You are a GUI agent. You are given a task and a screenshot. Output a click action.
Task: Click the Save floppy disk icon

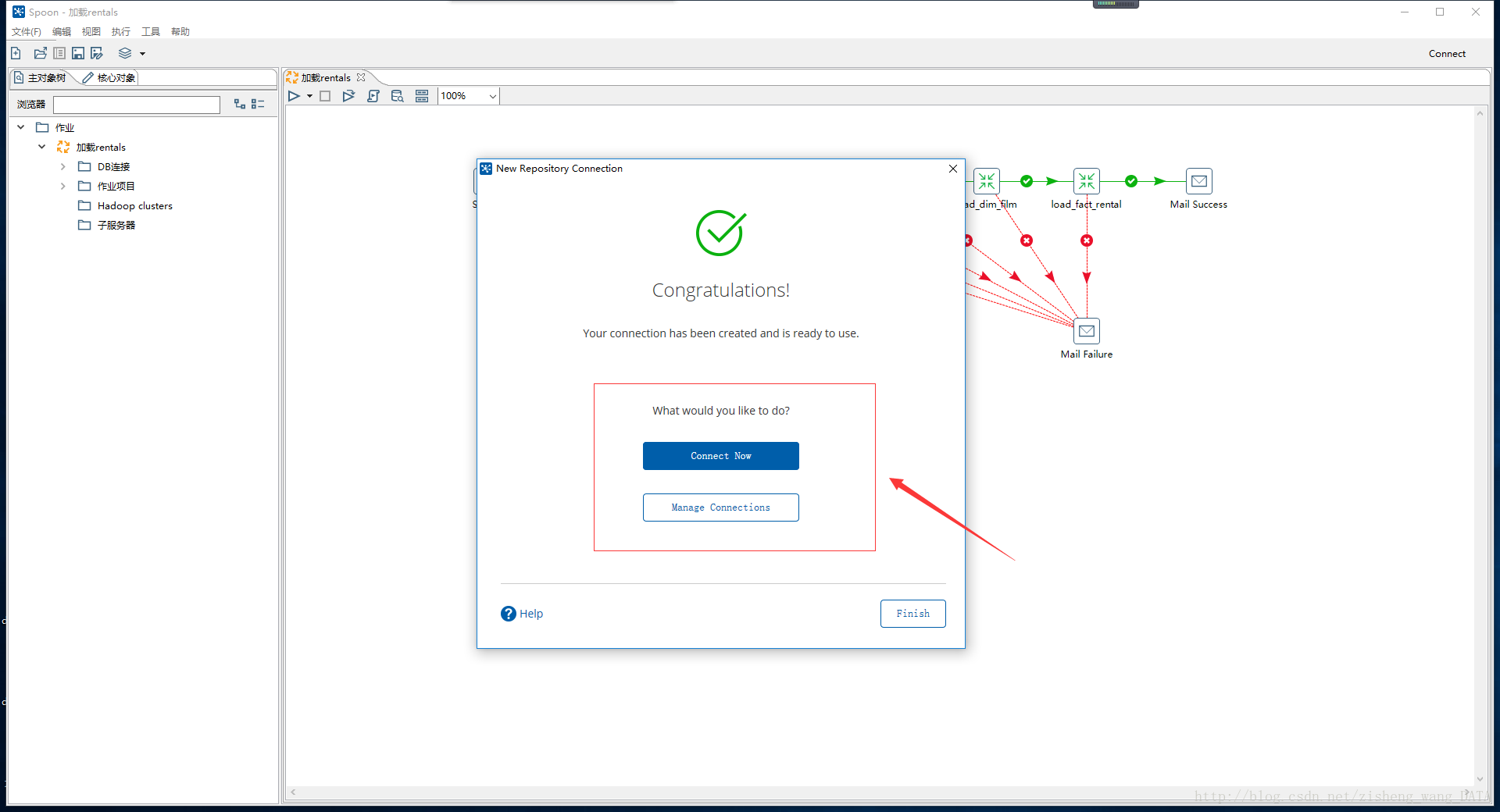pyautogui.click(x=78, y=53)
